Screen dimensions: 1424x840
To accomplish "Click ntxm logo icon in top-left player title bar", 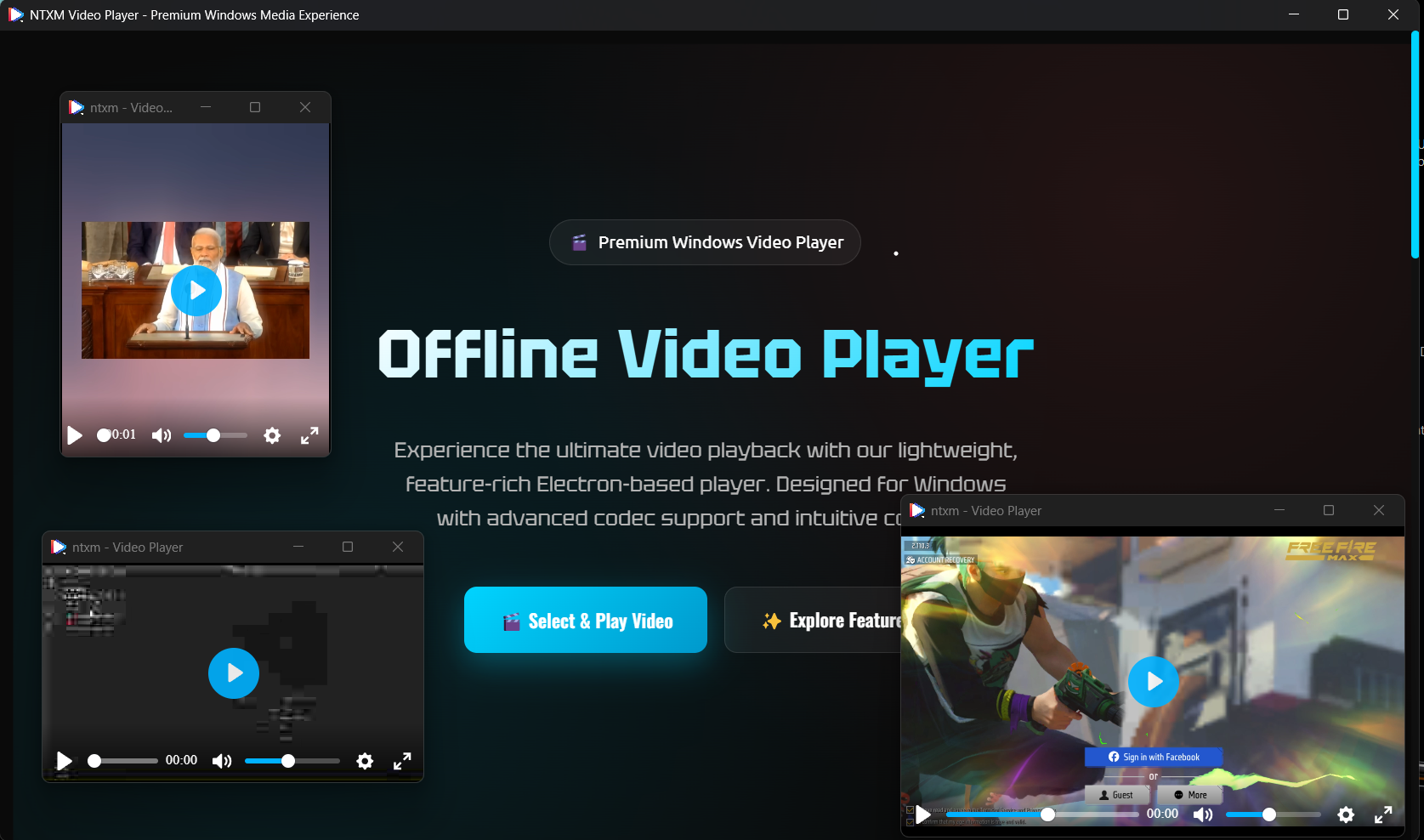I will point(77,107).
